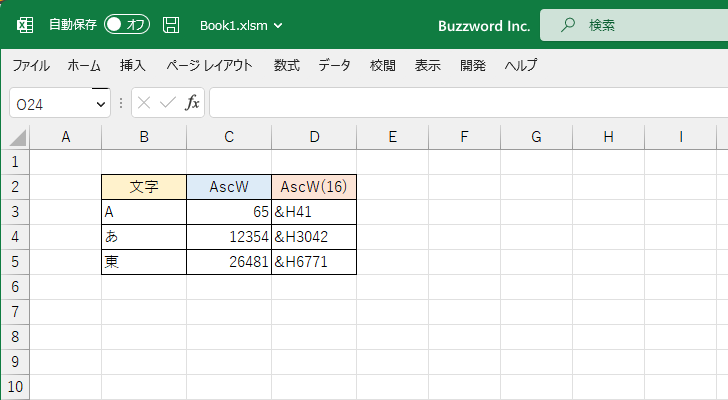Switch to the 挿入 tab
728x400 pixels.
pyautogui.click(x=133, y=65)
